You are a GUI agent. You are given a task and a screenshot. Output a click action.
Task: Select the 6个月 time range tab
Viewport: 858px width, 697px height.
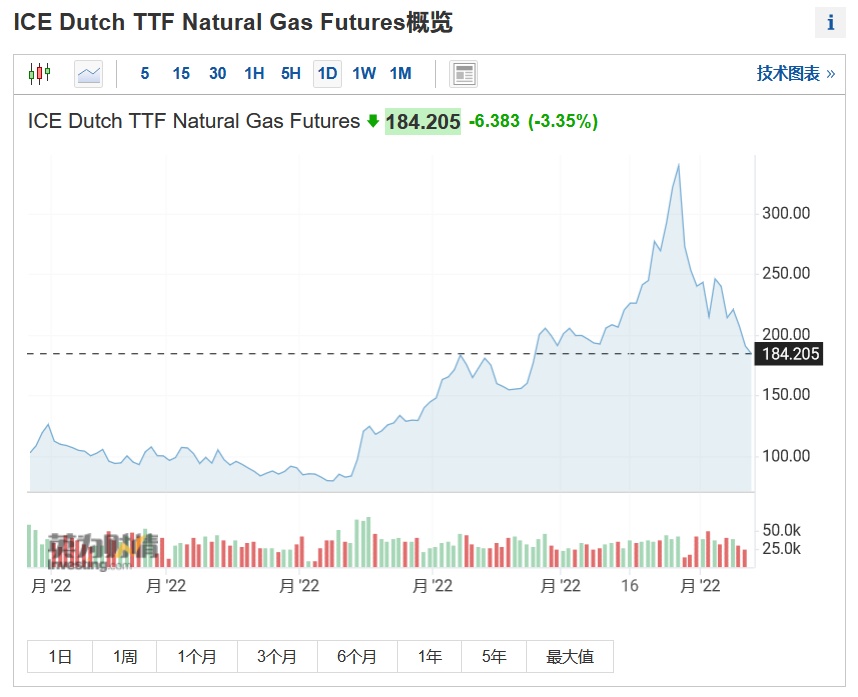coord(357,657)
